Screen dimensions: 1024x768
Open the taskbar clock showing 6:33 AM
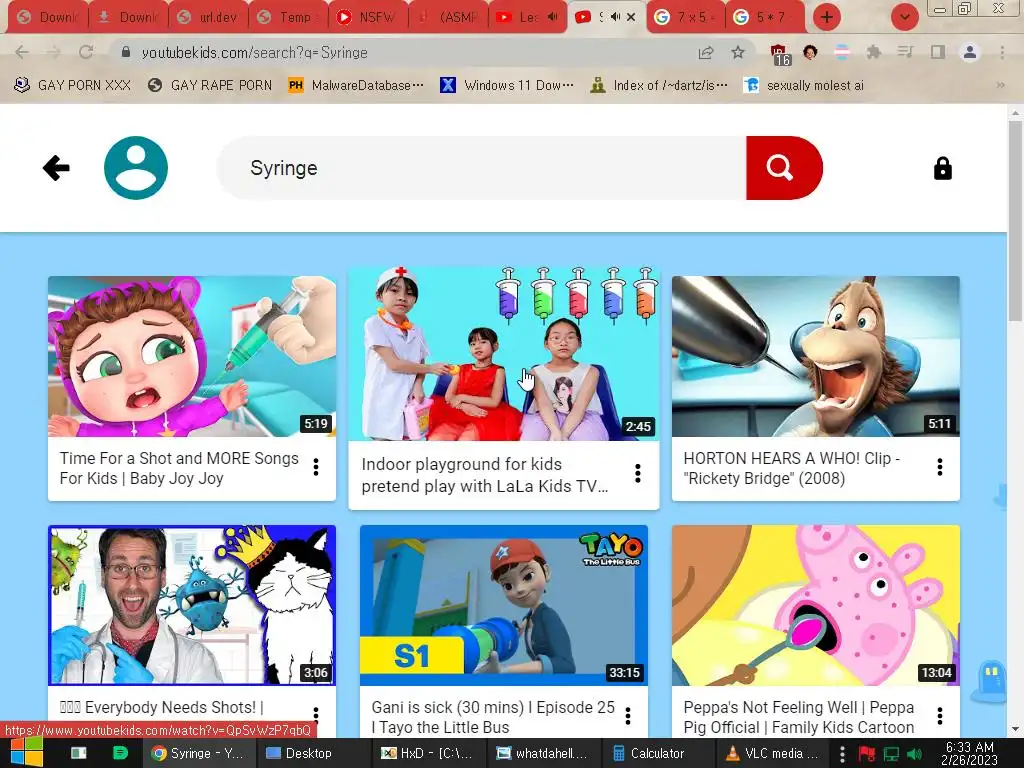pyautogui.click(x=969, y=753)
